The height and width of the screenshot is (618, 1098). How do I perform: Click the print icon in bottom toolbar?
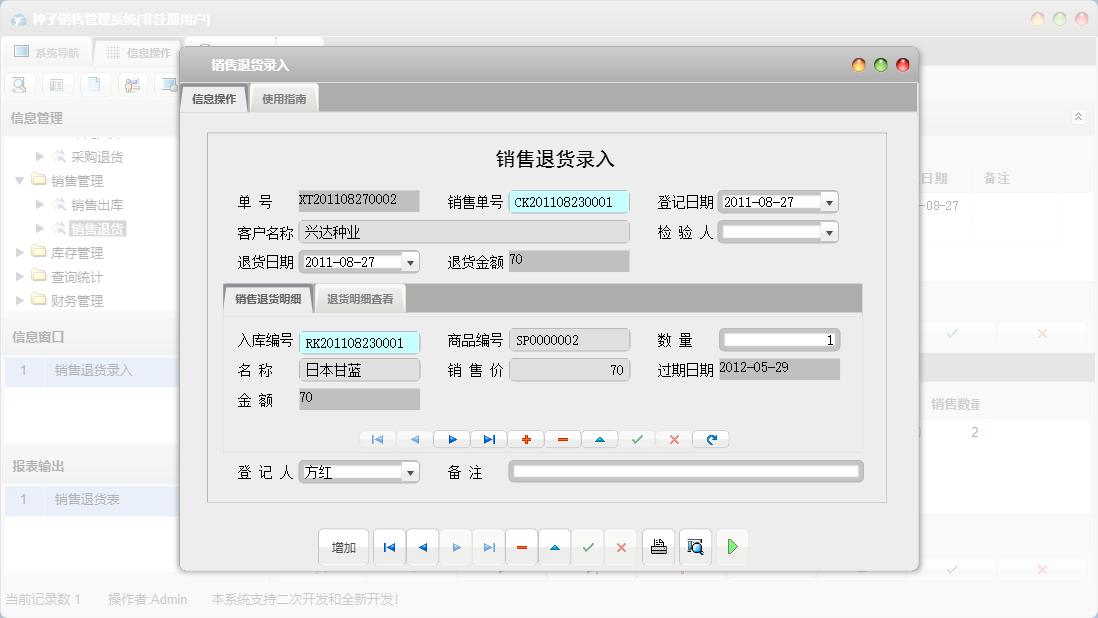coord(658,547)
